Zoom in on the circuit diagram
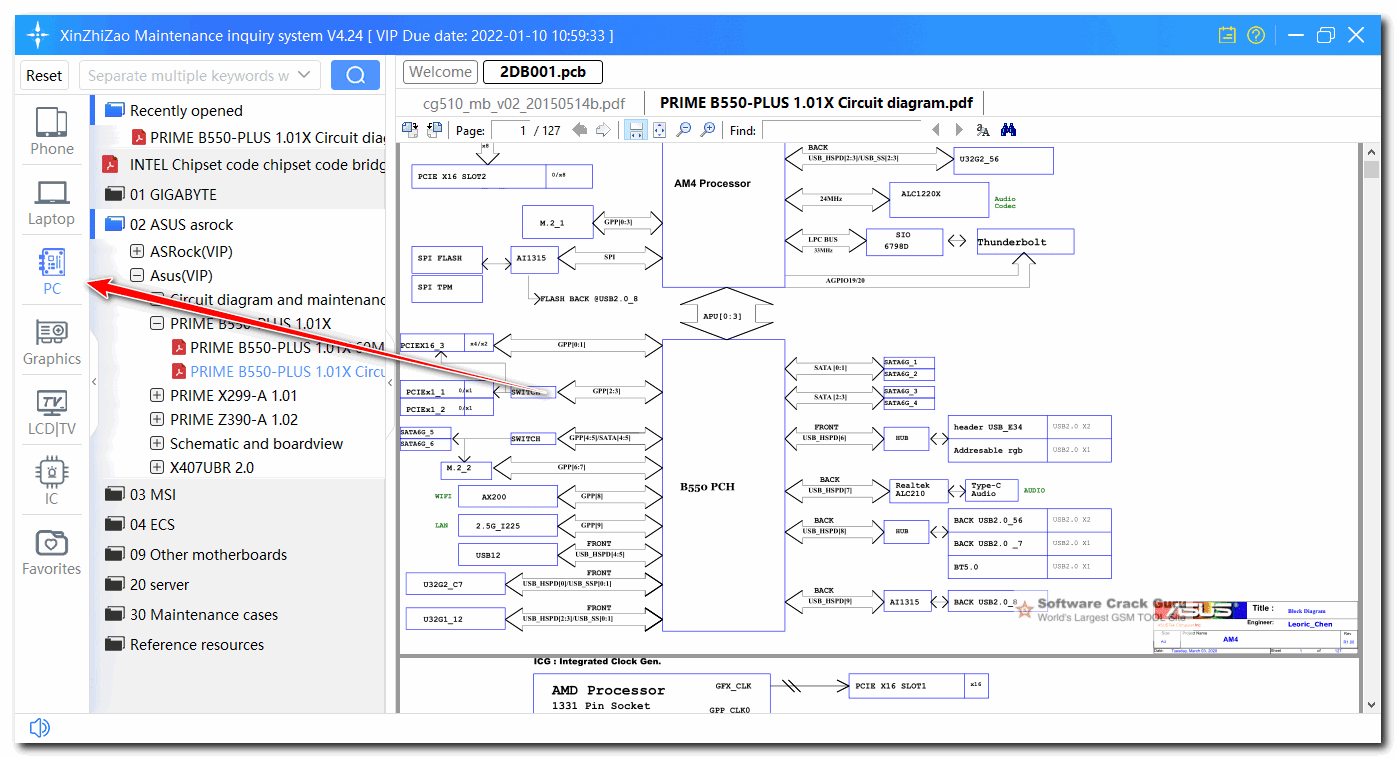1396x758 pixels. (x=708, y=129)
